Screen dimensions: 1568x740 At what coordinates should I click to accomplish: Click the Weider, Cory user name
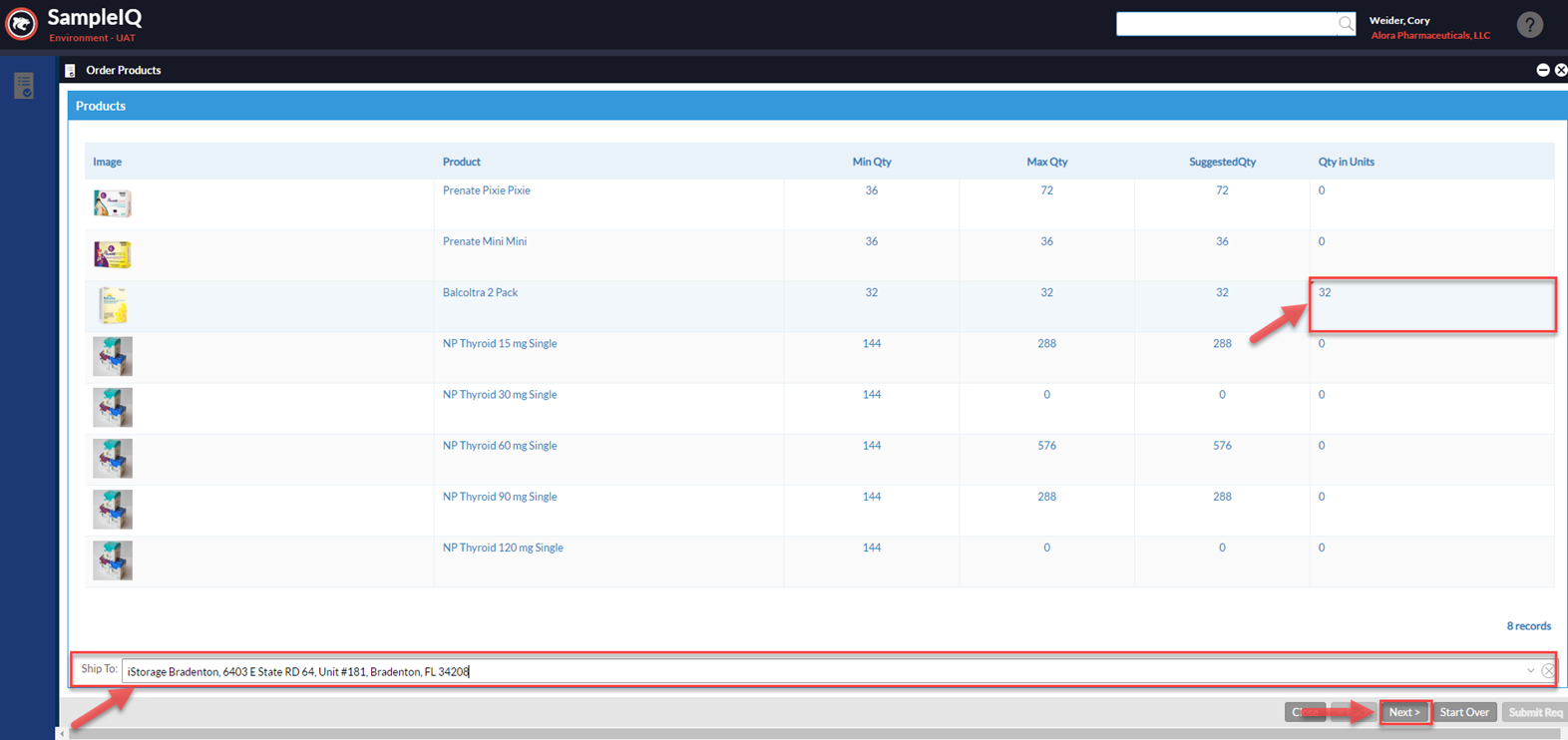click(x=1399, y=20)
